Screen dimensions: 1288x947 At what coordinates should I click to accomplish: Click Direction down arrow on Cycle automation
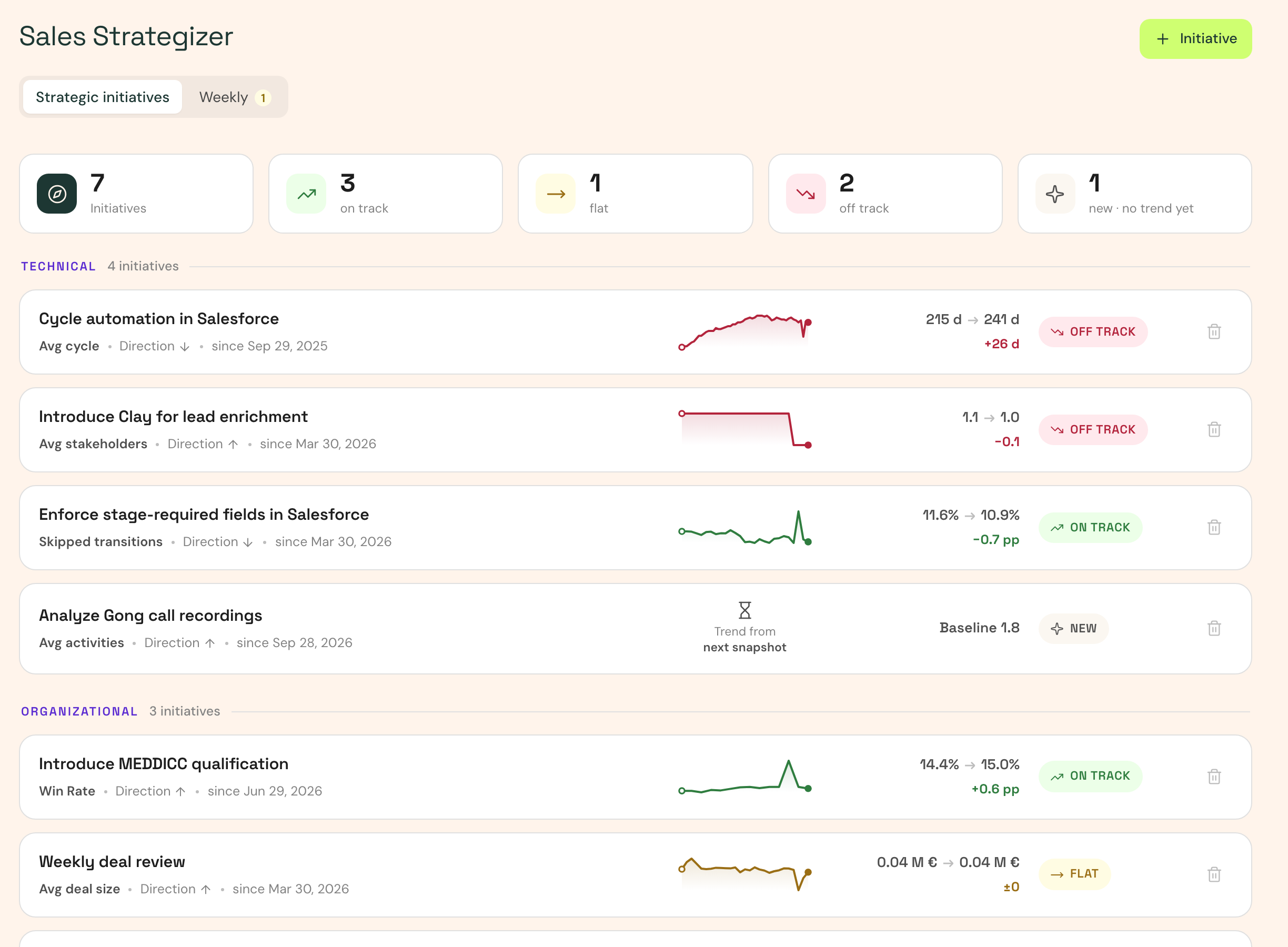[x=185, y=347]
